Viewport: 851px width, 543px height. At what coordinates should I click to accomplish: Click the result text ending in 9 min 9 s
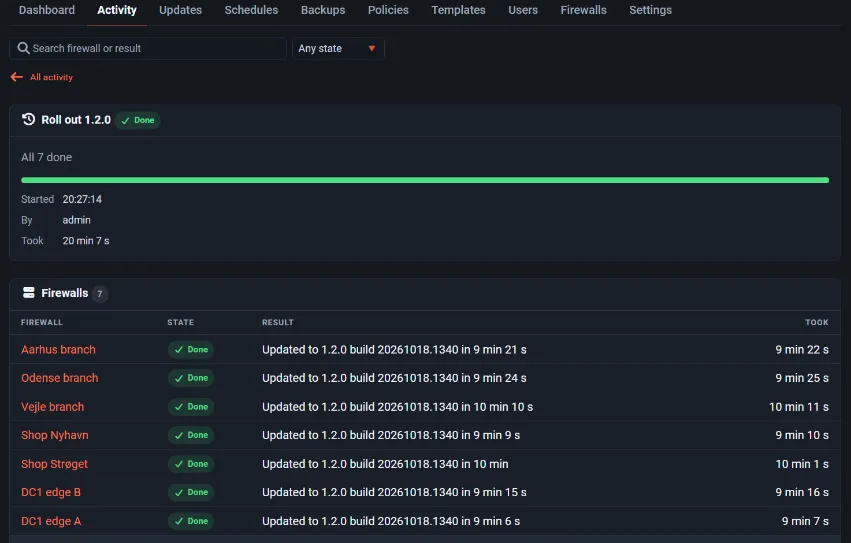[391, 435]
